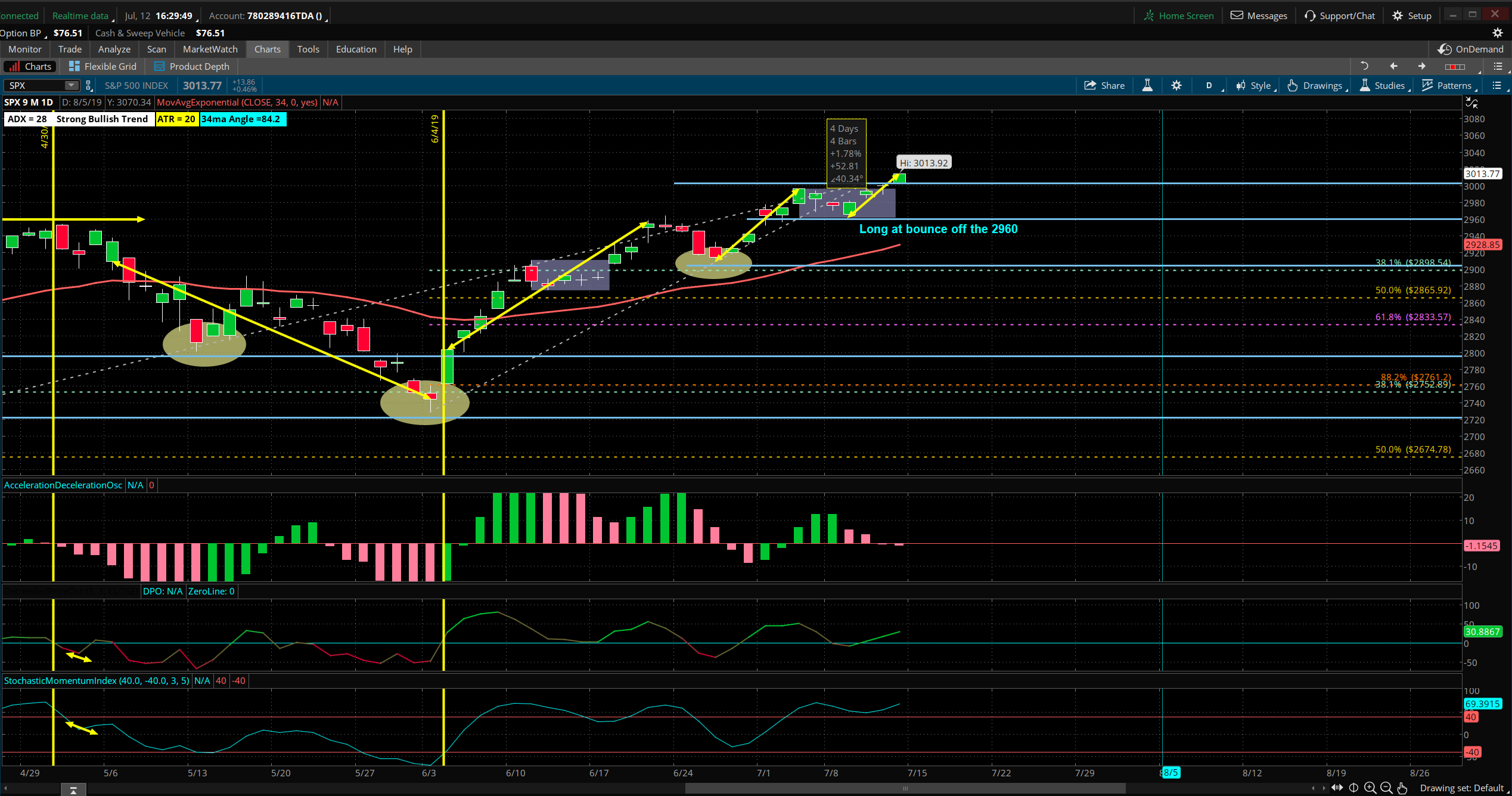Select the pan hand tool icon

pos(1402,788)
